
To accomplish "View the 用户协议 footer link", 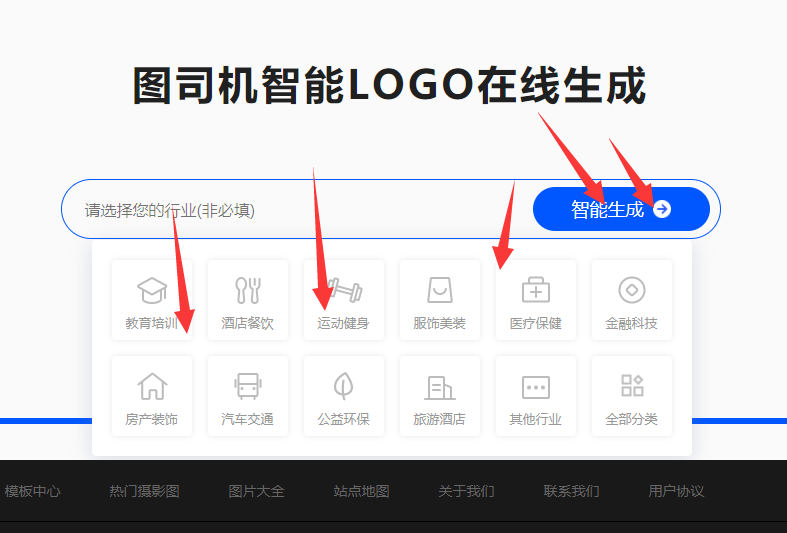I will [676, 491].
